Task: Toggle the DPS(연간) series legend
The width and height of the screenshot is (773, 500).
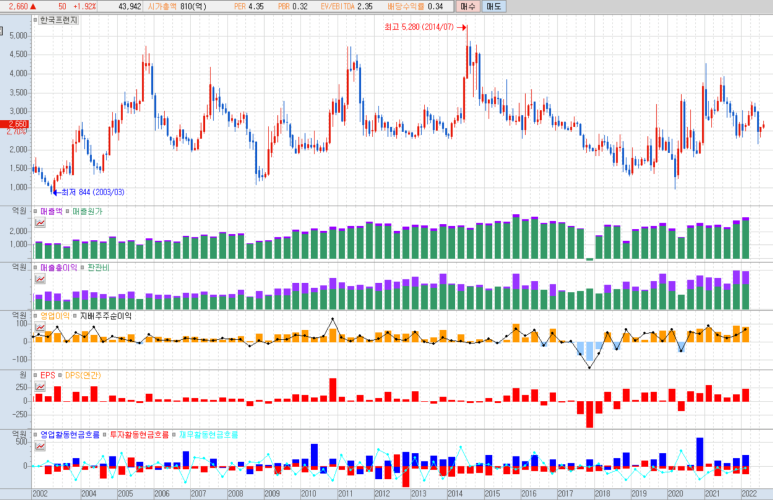Action: pyautogui.click(x=80, y=375)
